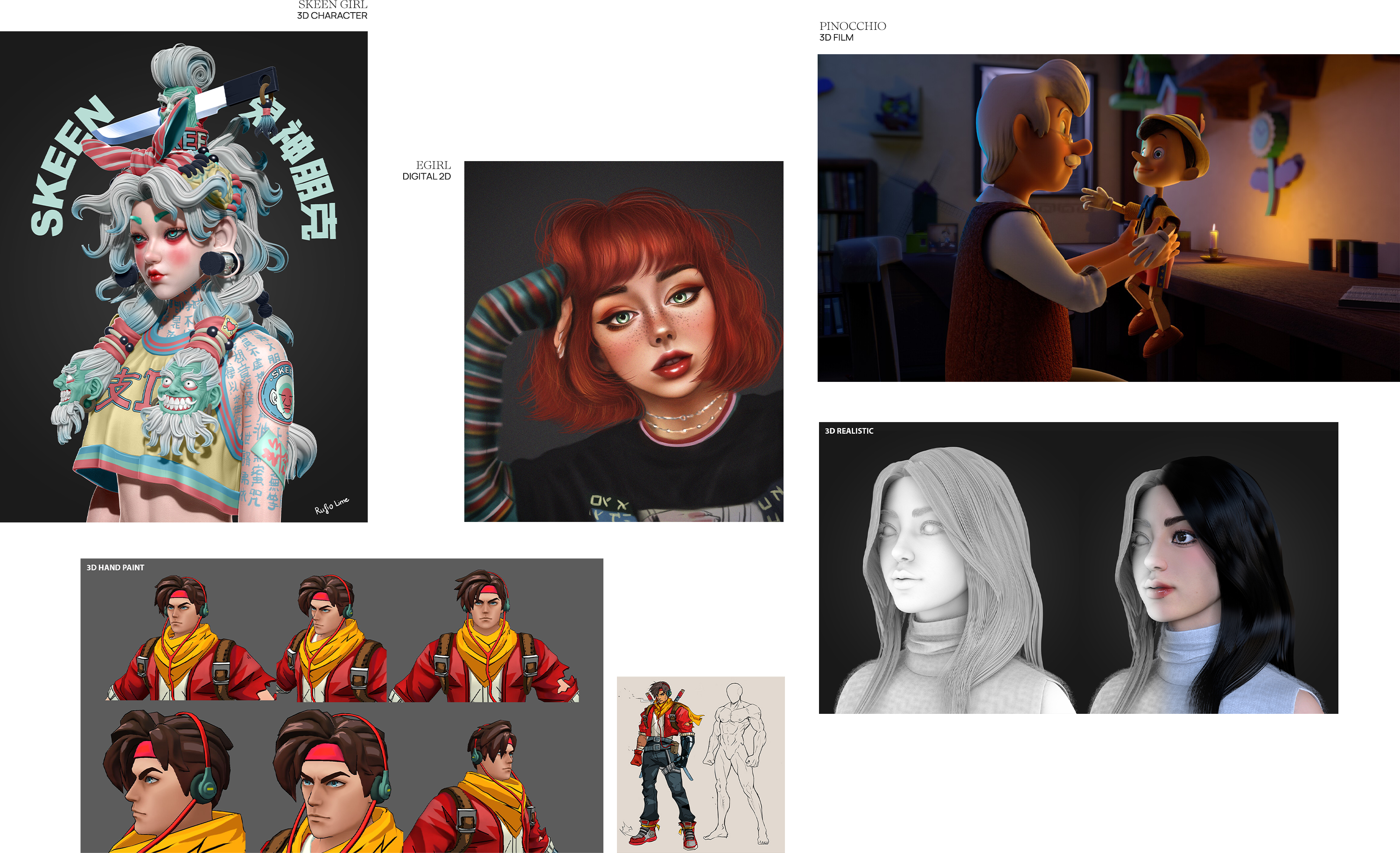Open the Egirl digital 2D portrait
This screenshot has height=853, width=1400.
[624, 342]
